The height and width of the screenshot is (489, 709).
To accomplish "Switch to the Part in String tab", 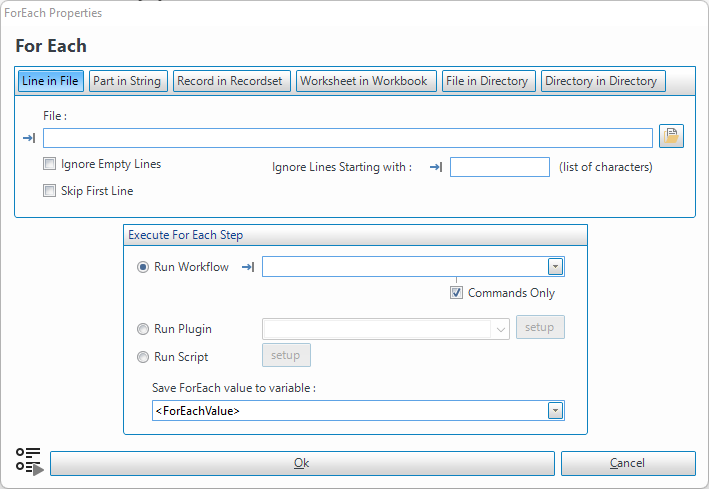I will click(x=127, y=81).
